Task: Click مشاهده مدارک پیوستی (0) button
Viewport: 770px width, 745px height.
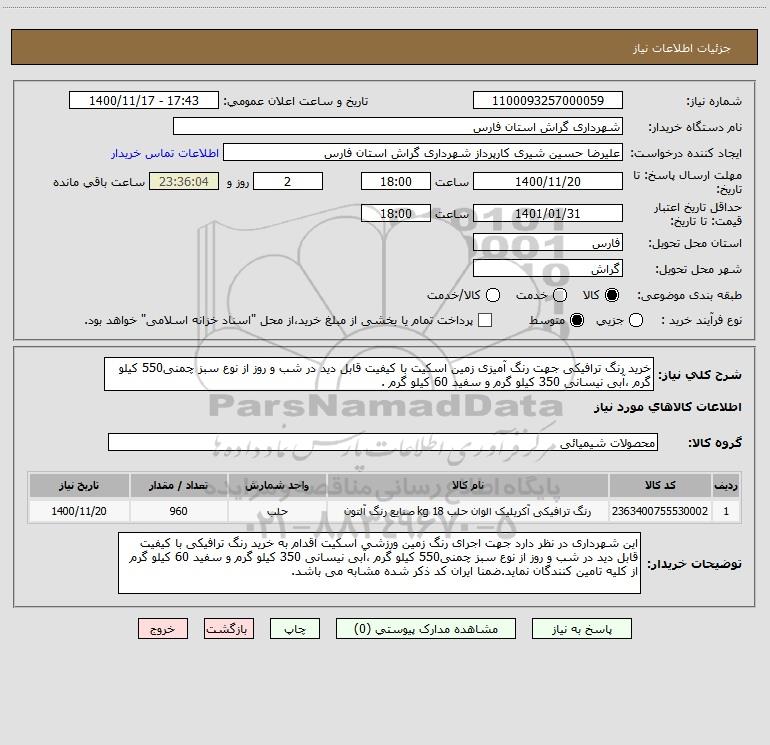Action: [426, 629]
